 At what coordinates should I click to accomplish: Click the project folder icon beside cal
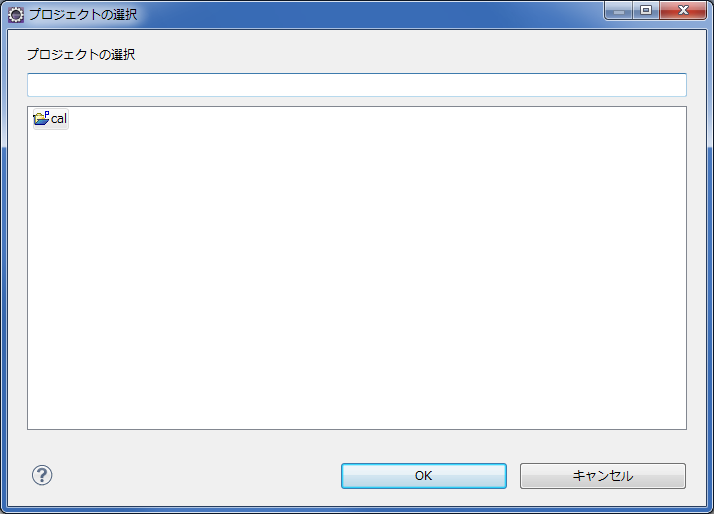click(x=41, y=118)
